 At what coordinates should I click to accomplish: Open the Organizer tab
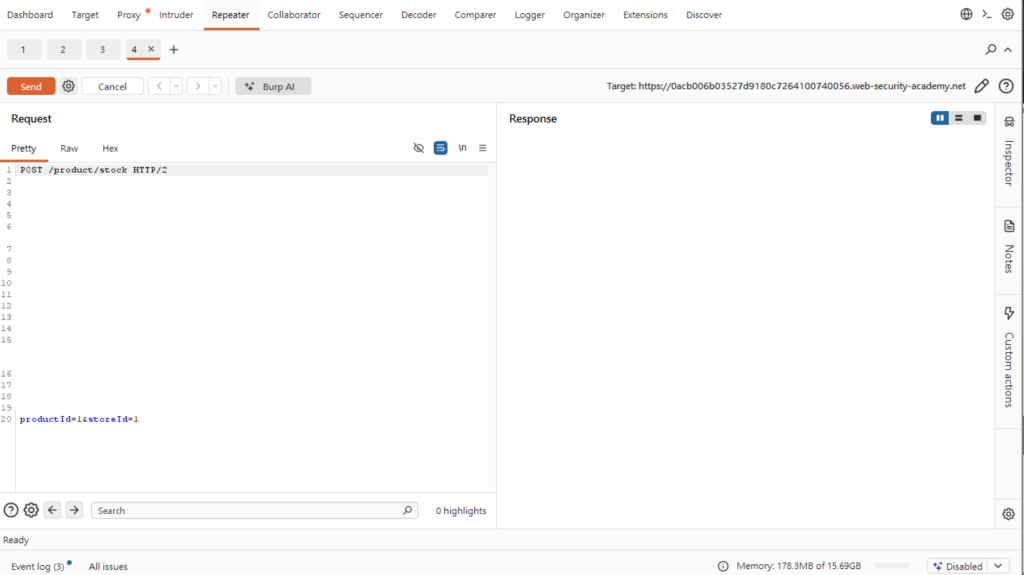pyautogui.click(x=584, y=14)
